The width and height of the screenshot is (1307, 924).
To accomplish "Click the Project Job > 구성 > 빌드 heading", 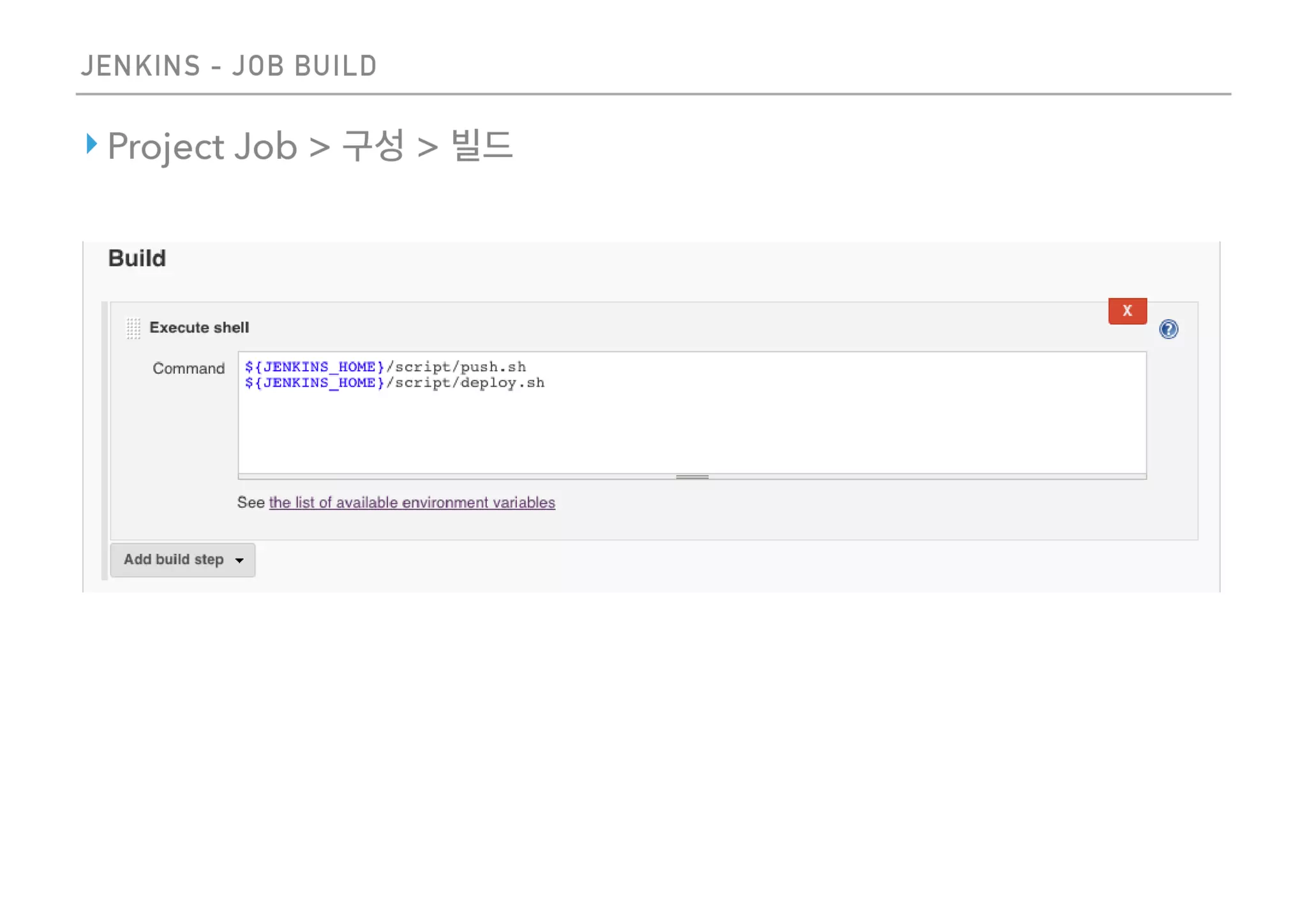I will 310,146.
